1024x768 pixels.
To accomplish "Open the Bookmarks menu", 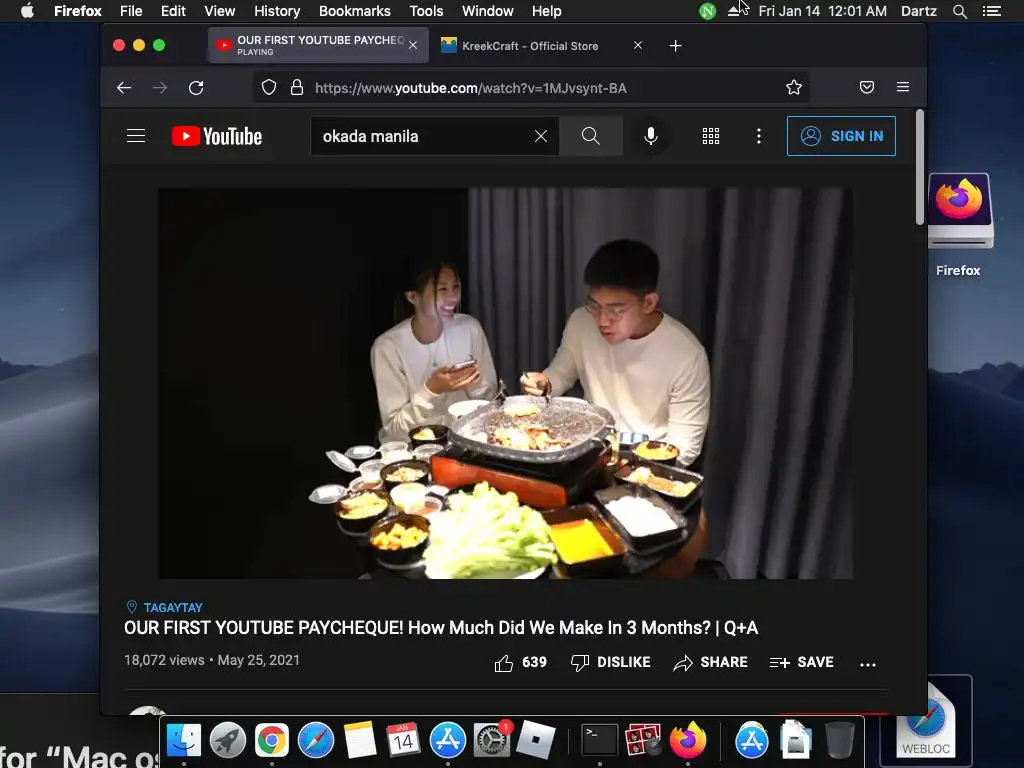I will 355,11.
